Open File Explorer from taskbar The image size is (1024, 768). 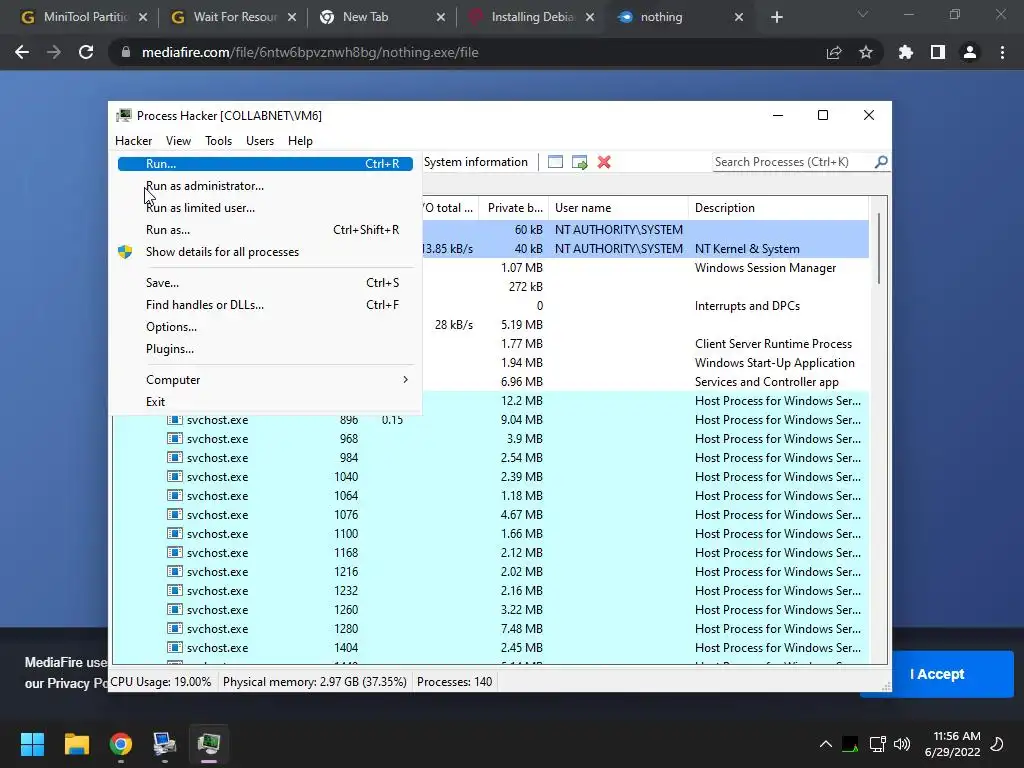76,744
